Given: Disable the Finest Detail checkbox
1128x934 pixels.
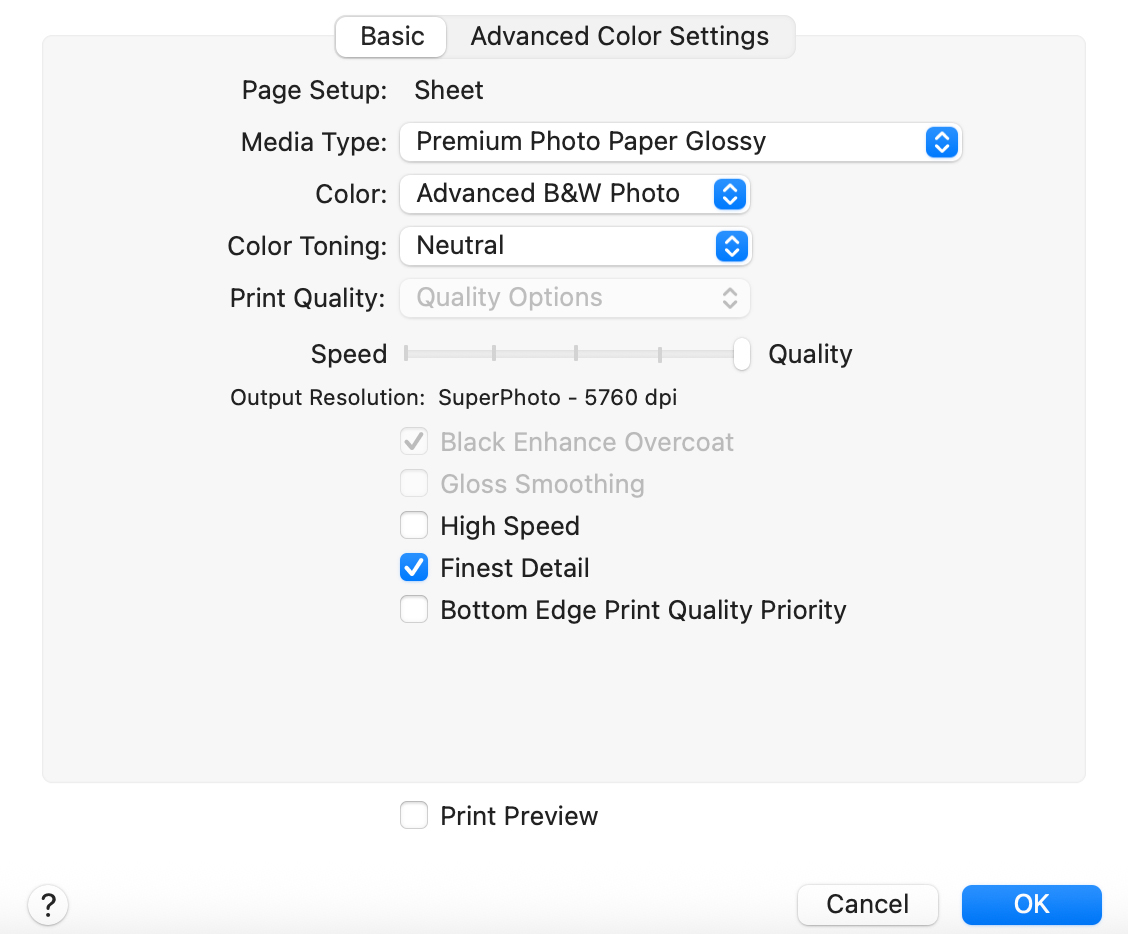Looking at the screenshot, I should [x=414, y=567].
